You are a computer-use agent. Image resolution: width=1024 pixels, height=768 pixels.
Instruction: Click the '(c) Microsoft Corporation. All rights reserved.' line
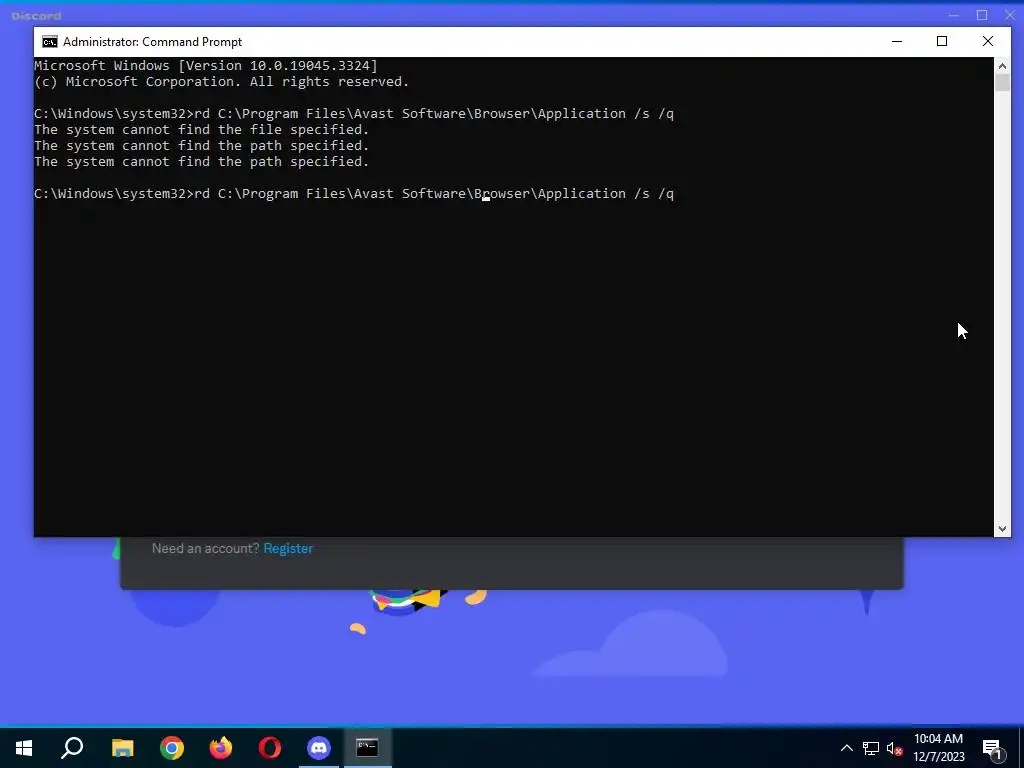(x=221, y=82)
